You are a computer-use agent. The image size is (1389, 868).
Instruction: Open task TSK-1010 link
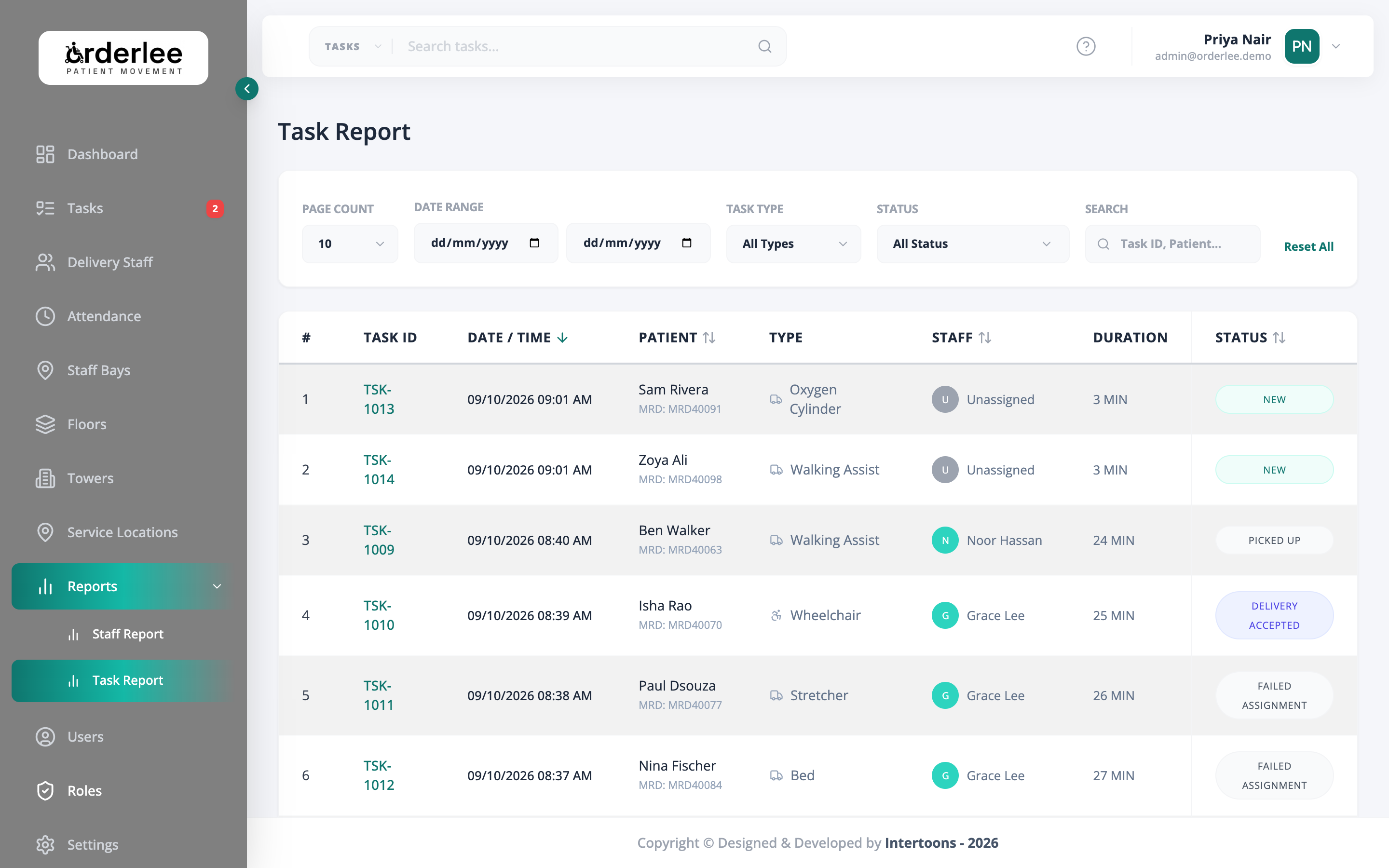pyautogui.click(x=379, y=615)
